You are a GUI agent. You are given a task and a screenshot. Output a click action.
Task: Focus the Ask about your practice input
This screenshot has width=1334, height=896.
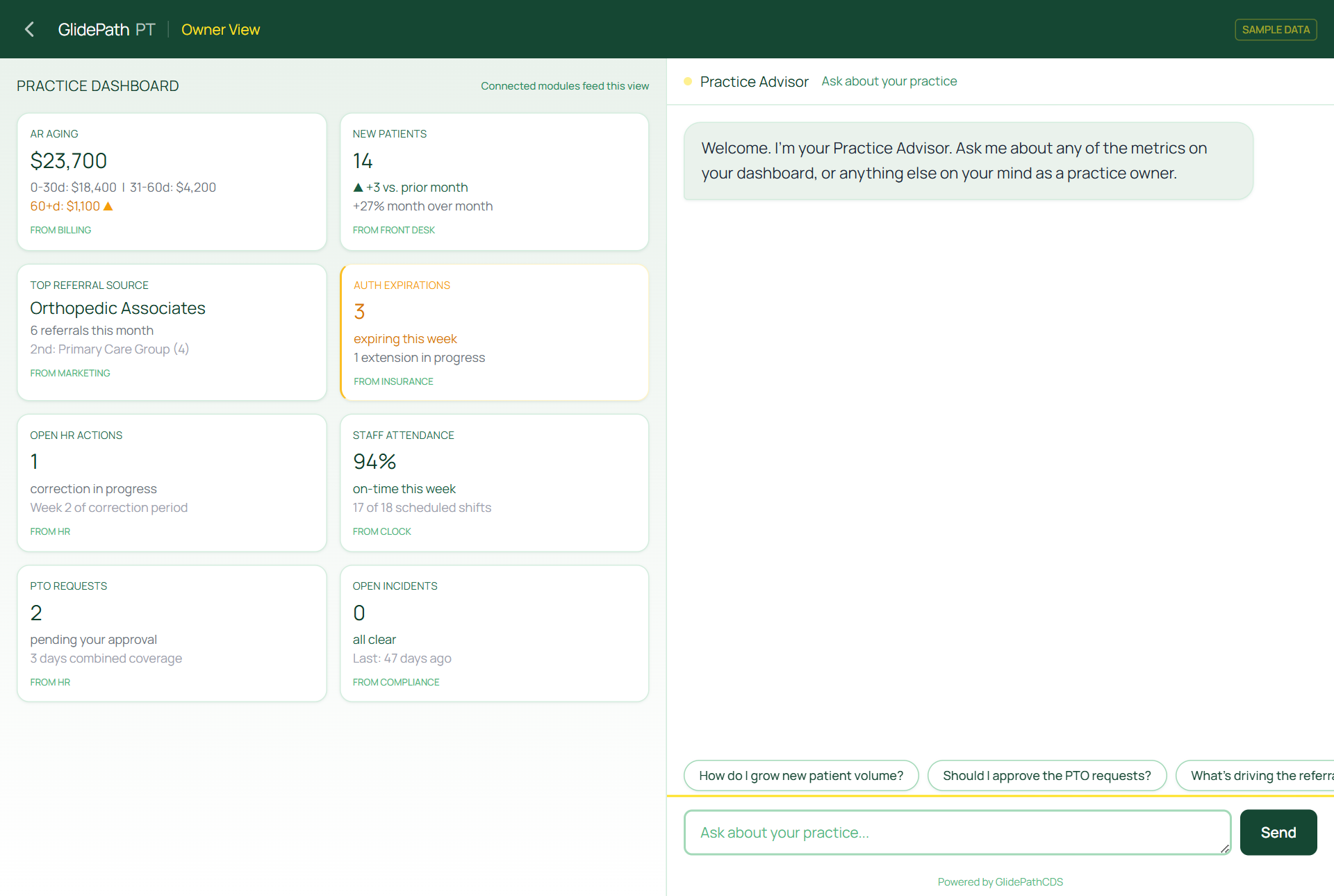pyautogui.click(x=957, y=832)
